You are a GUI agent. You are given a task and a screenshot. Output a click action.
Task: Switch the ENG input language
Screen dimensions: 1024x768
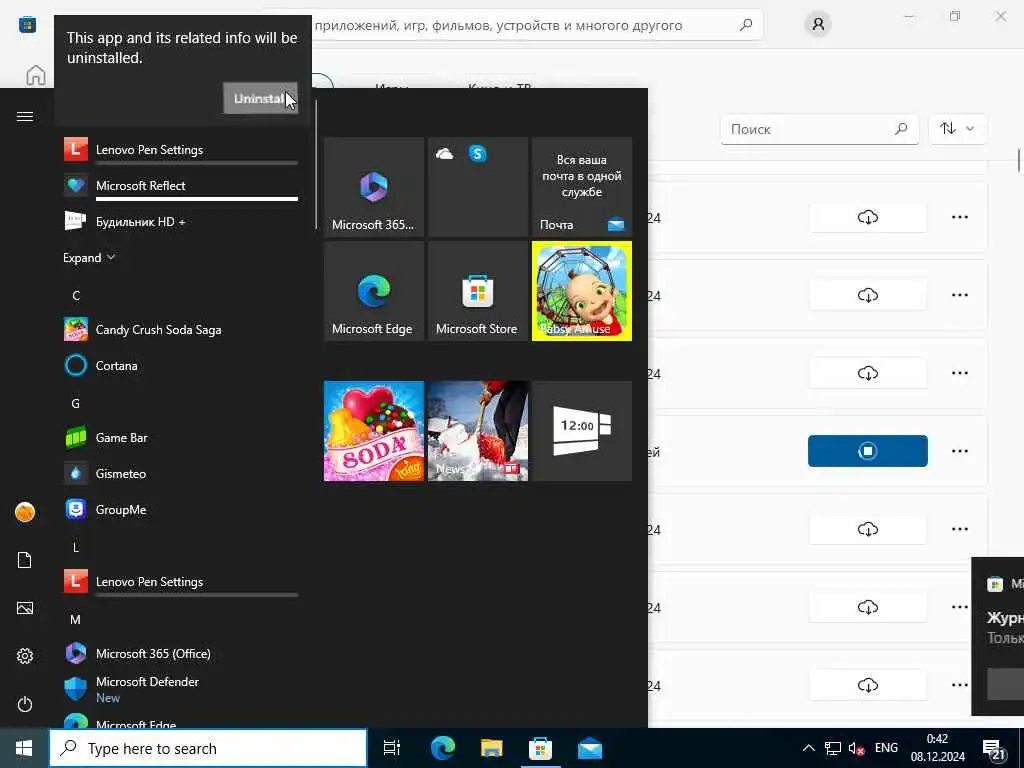886,748
